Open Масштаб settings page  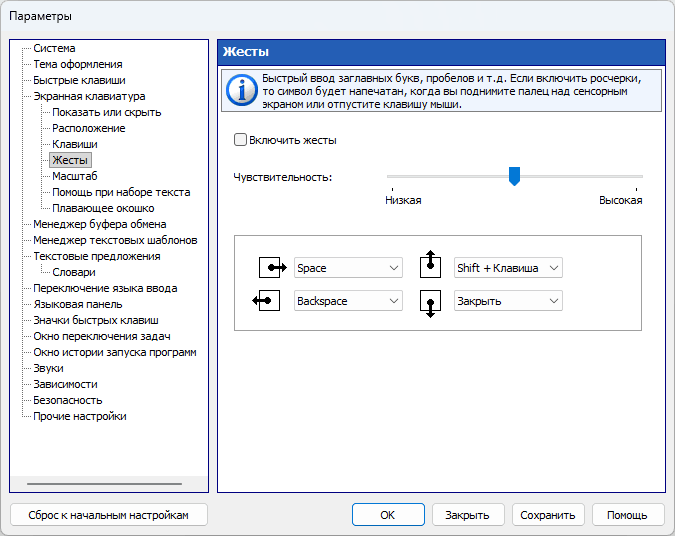click(x=75, y=176)
